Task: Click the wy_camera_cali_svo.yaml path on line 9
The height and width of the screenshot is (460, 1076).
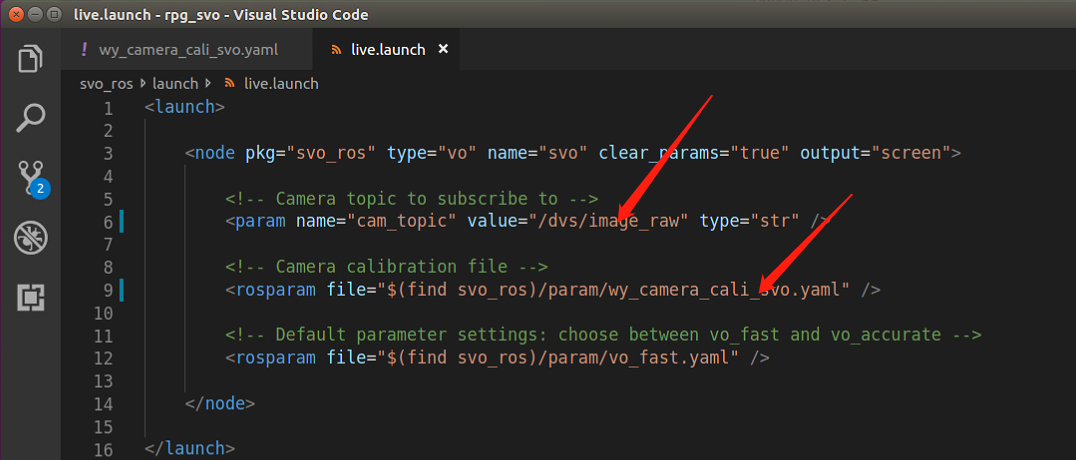Action: 614,290
